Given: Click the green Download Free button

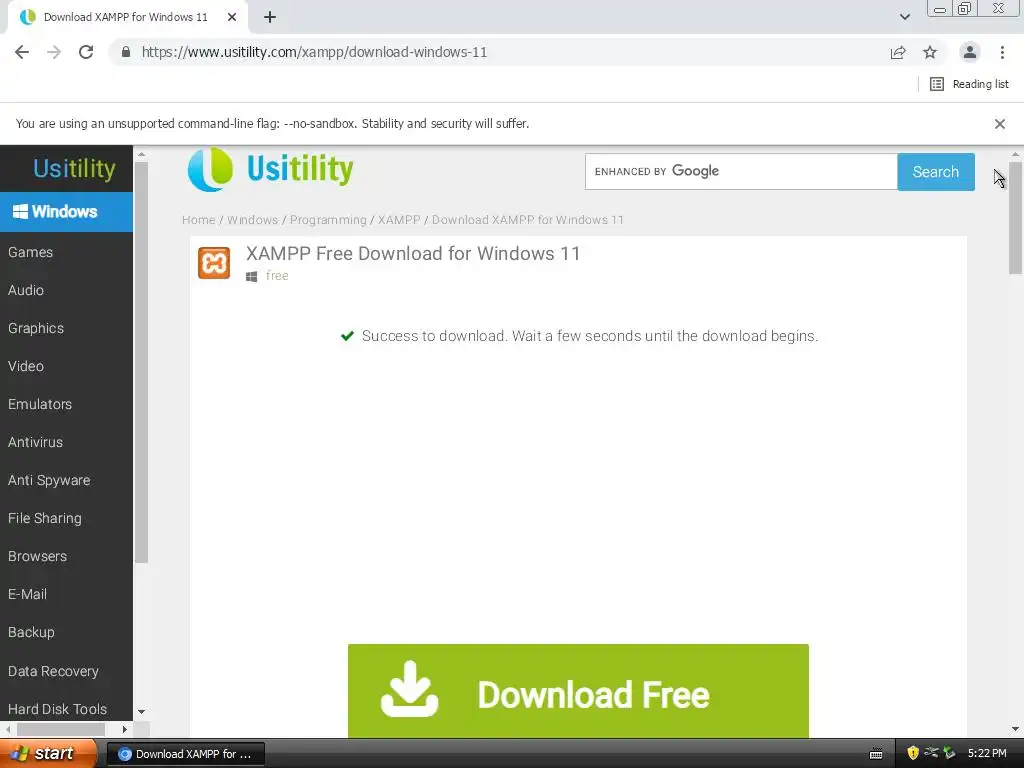Looking at the screenshot, I should [578, 691].
